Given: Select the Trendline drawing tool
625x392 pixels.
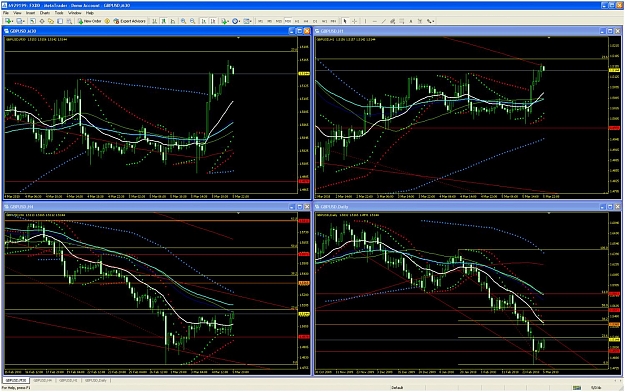Looking at the screenshot, I should click(x=384, y=21).
